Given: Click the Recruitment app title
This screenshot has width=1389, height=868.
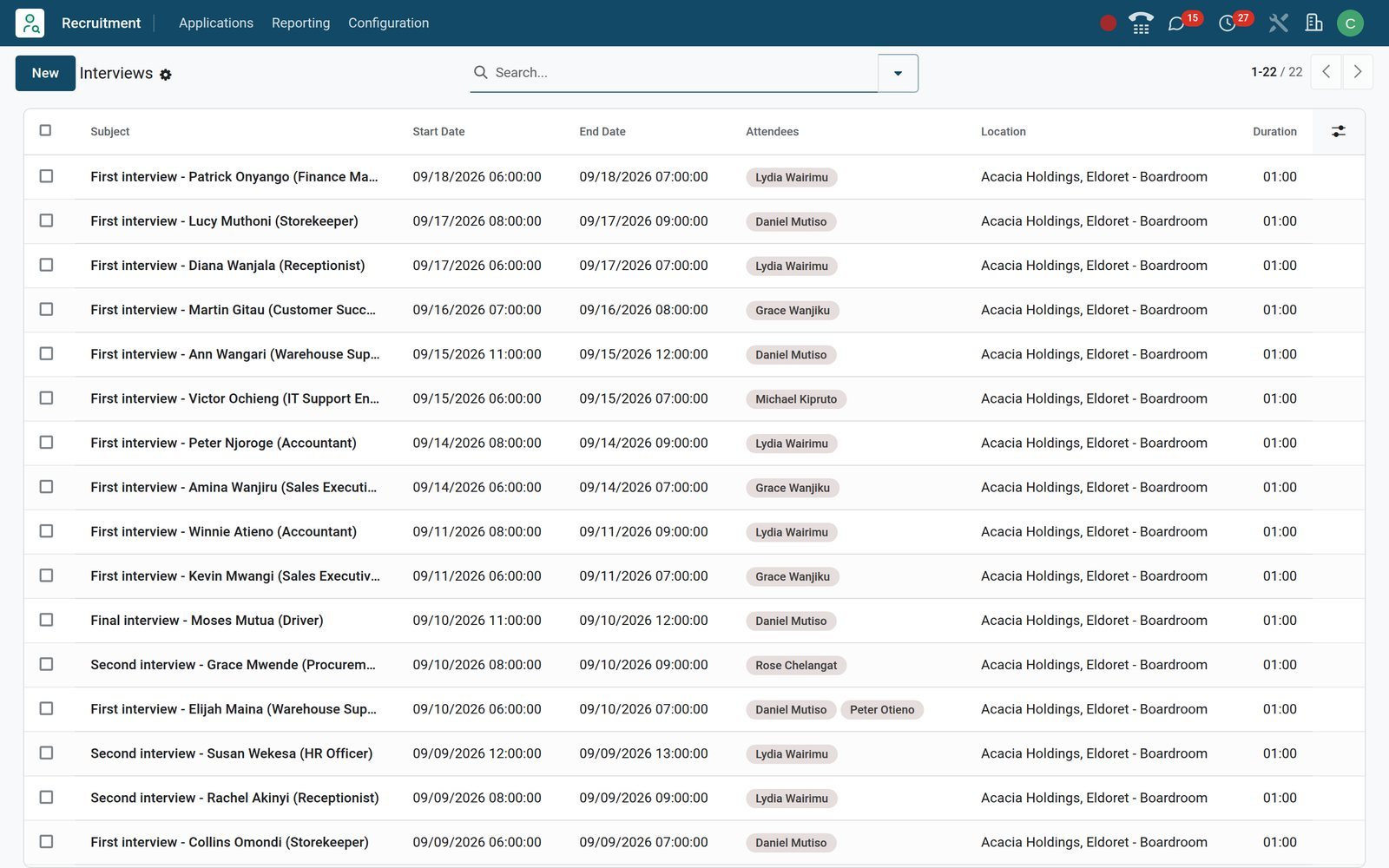Looking at the screenshot, I should coord(101,23).
